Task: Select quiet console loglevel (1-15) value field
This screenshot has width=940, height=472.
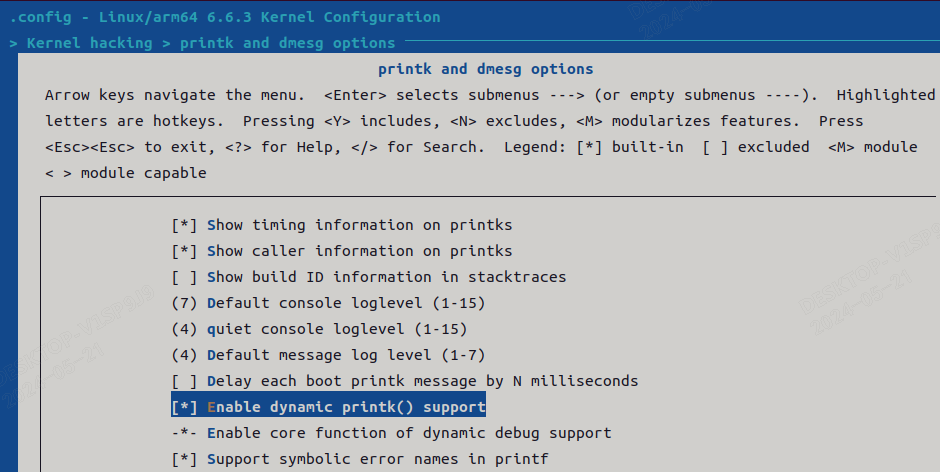Action: (184, 329)
